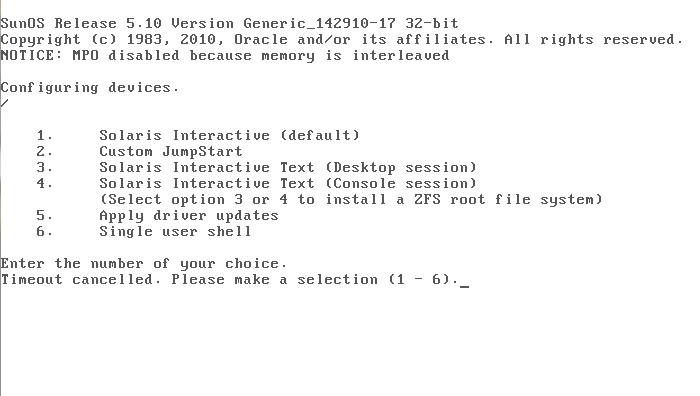Click the number 6. beside Single user shell
The height and width of the screenshot is (396, 700).
(x=45, y=232)
